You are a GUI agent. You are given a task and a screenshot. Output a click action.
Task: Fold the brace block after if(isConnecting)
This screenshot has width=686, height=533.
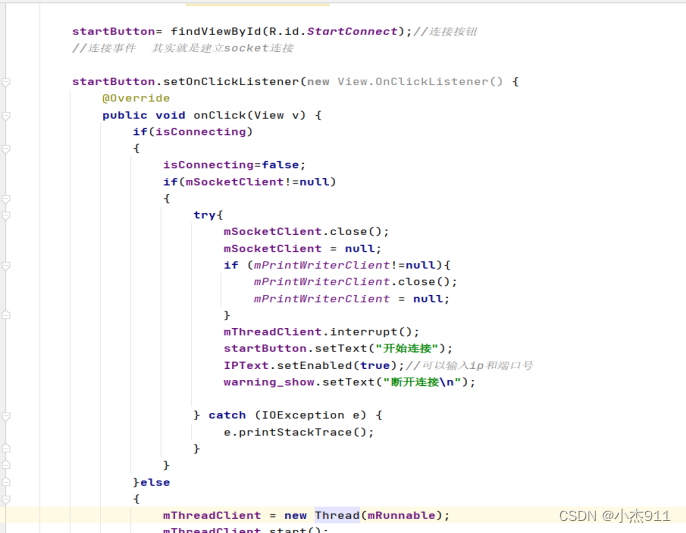point(6,149)
